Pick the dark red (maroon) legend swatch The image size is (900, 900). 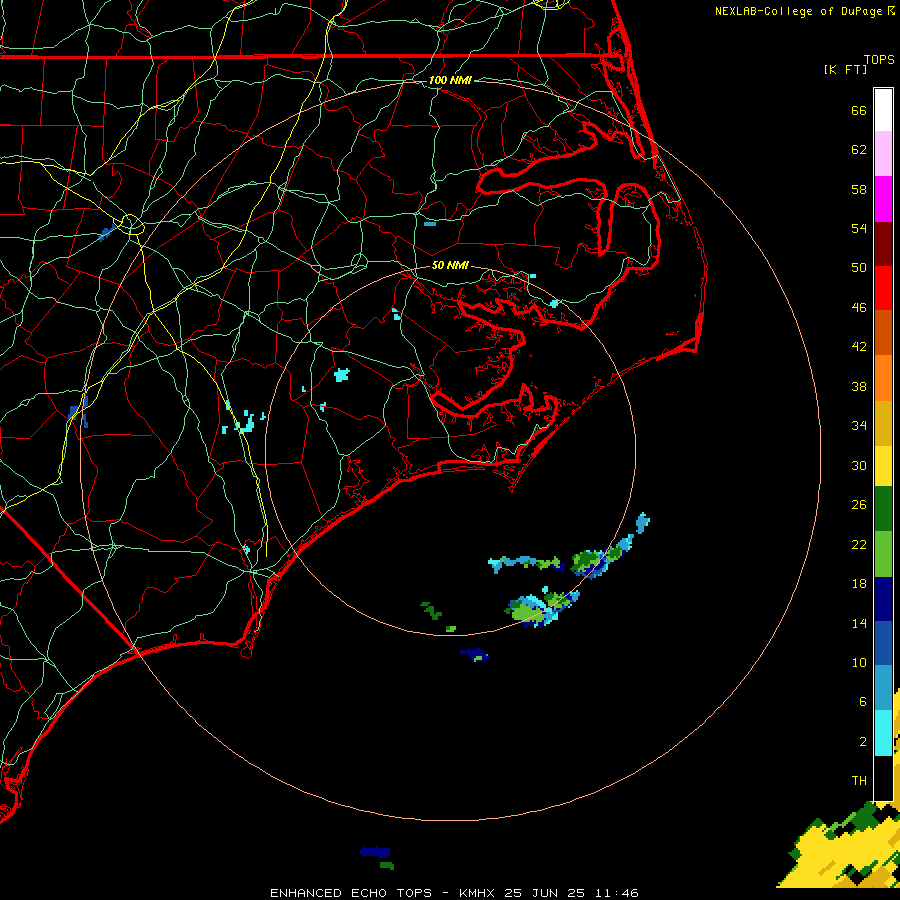[883, 244]
